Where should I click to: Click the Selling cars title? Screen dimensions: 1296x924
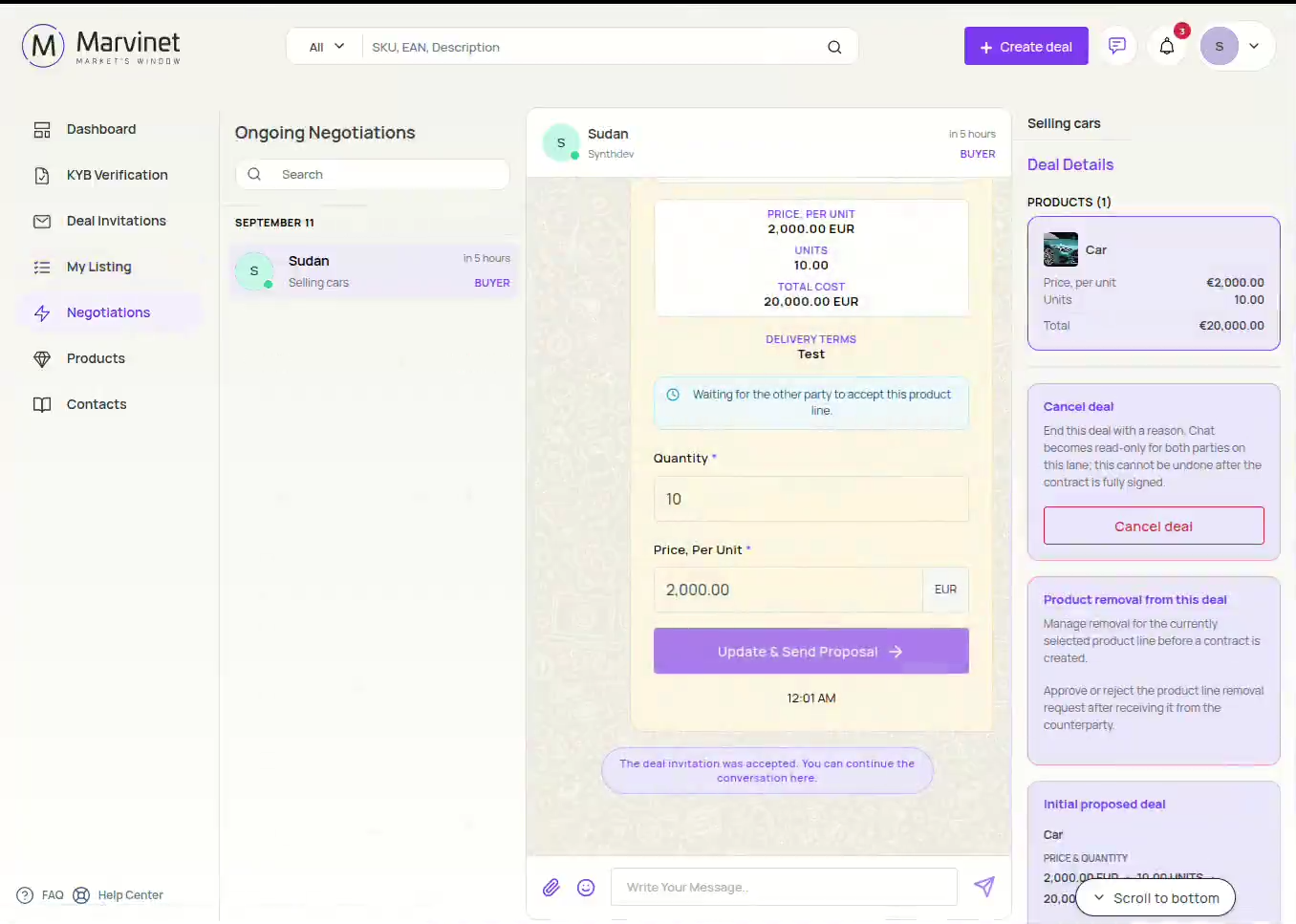pyautogui.click(x=1064, y=123)
